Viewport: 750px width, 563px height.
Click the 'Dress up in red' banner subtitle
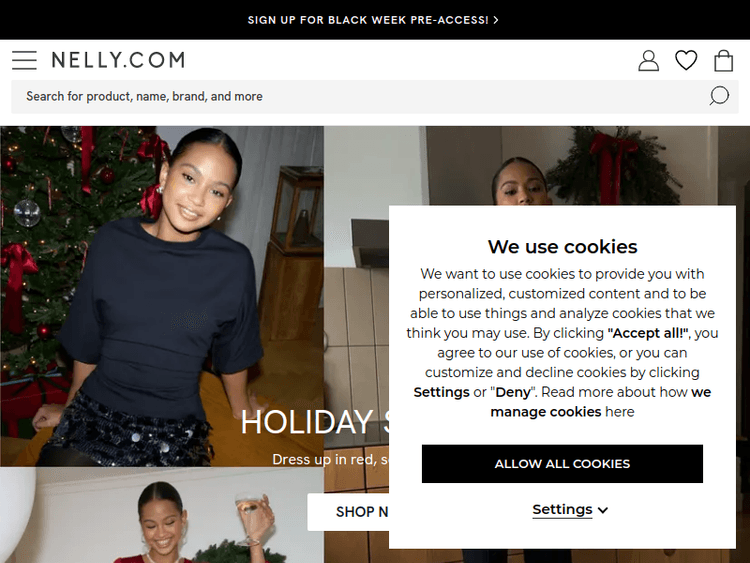(x=331, y=459)
